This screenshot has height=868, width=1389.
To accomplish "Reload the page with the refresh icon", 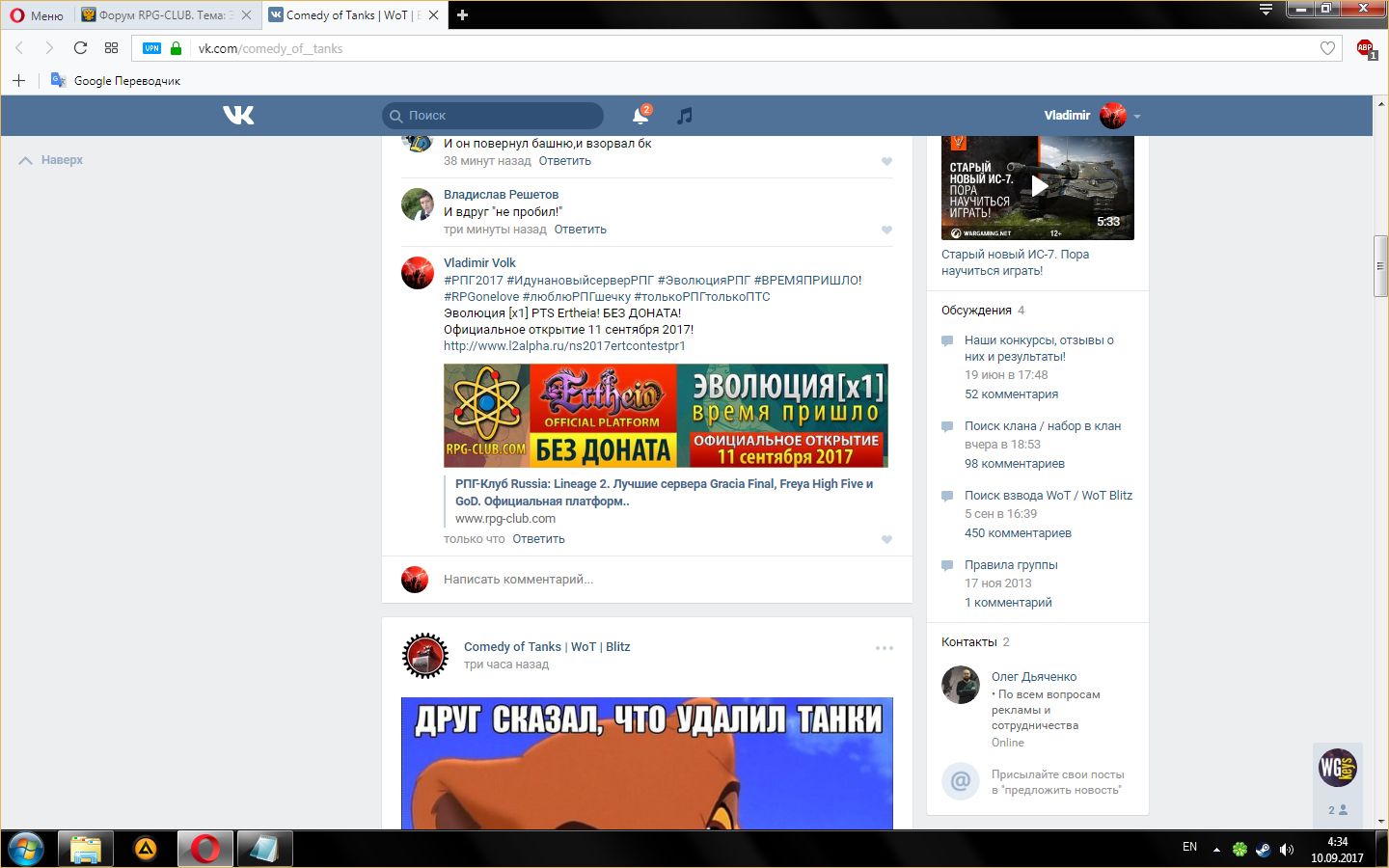I will (x=80, y=48).
